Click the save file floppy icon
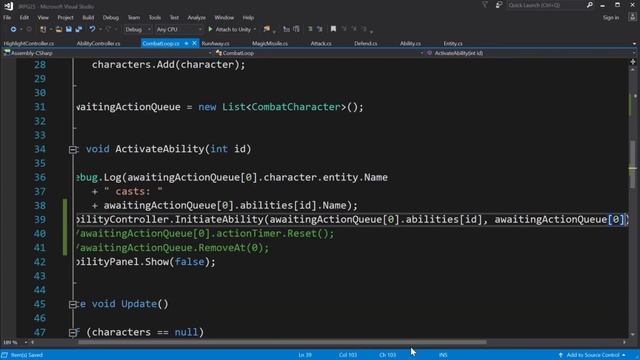This screenshot has width=640, height=360. click(69, 29)
